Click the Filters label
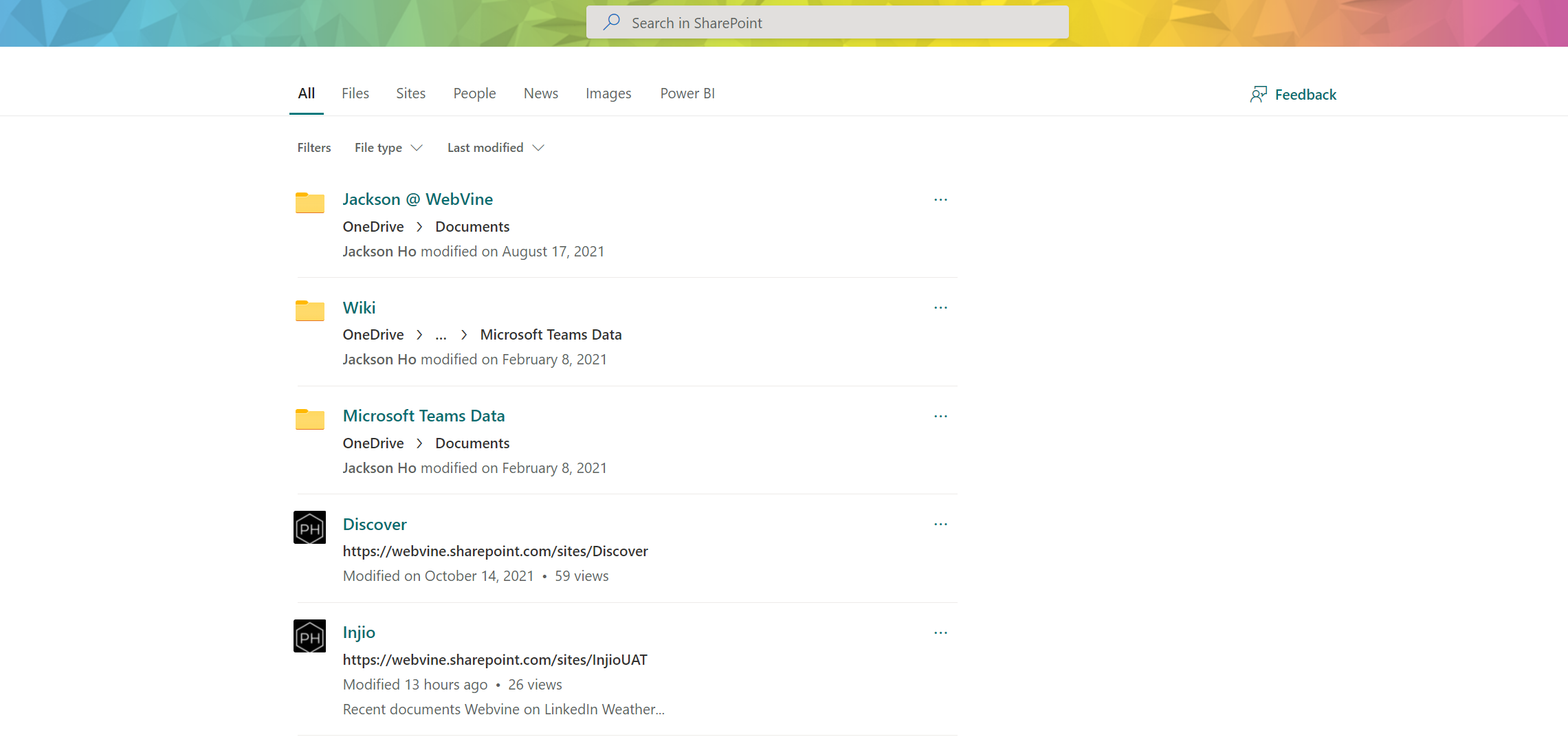This screenshot has width=1568, height=737. 313,148
